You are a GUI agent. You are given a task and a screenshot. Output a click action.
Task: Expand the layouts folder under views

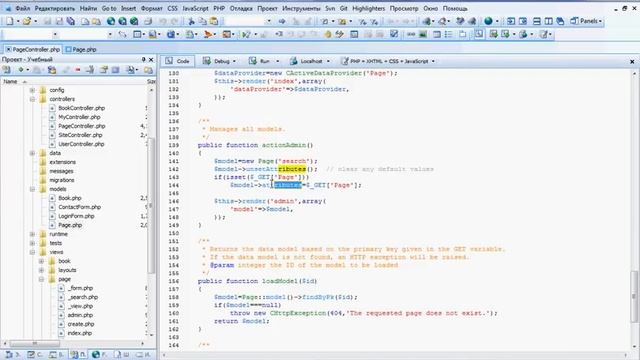41,270
